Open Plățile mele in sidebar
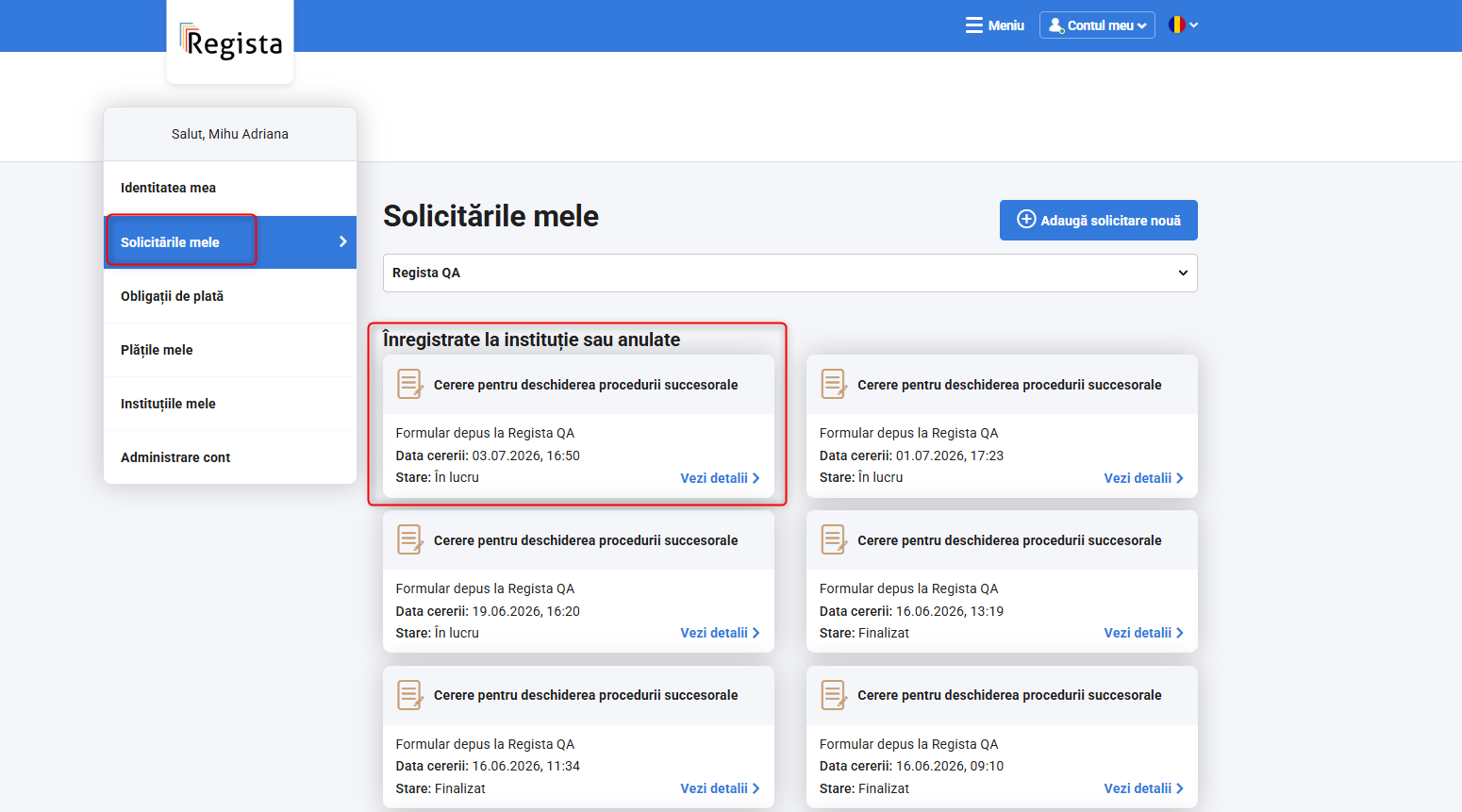This screenshot has height=812, width=1462. (x=230, y=350)
